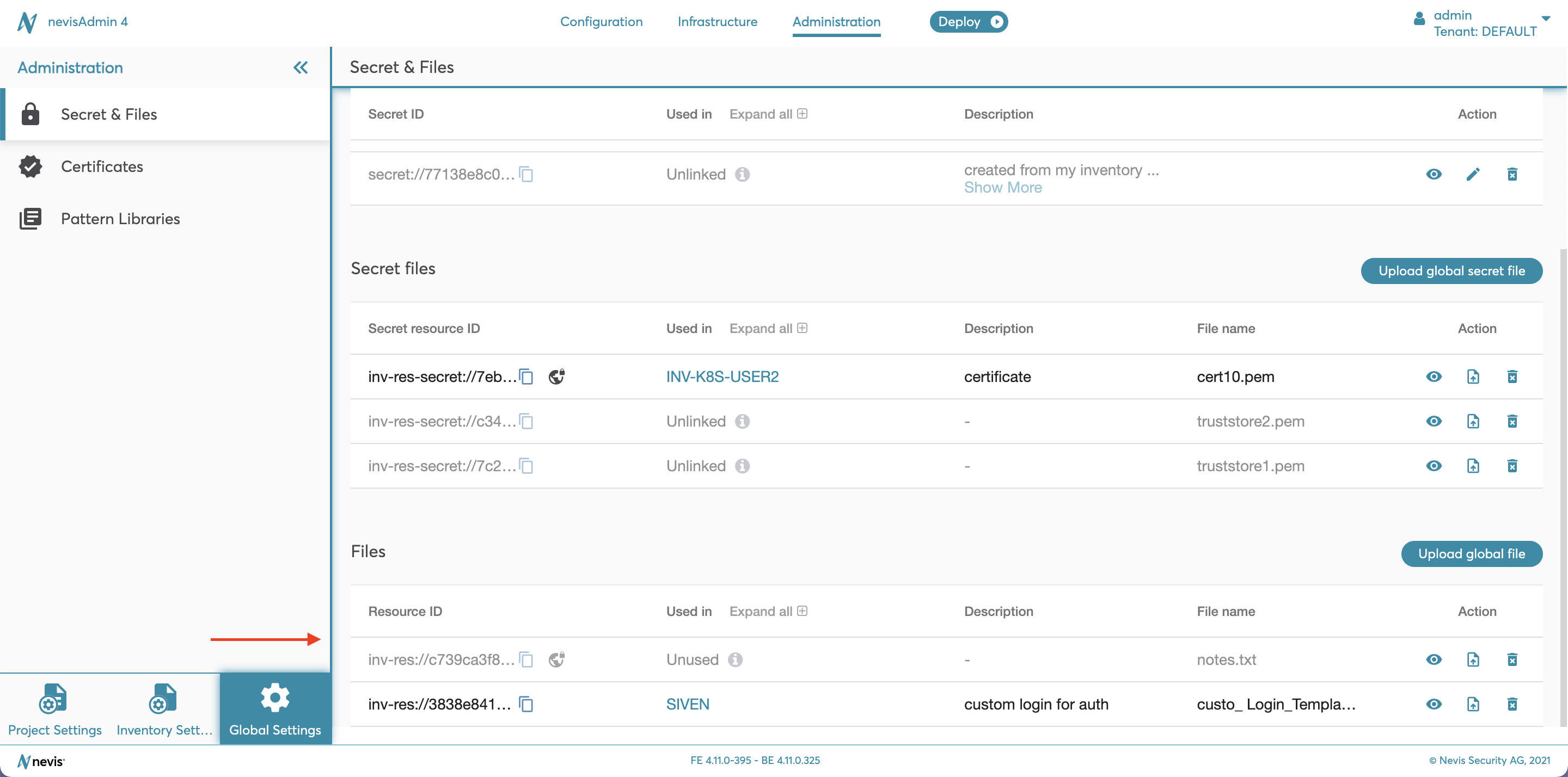Screen dimensions: 1568x777
Task: Open the INV-K8S-USER2 link
Action: click(x=722, y=377)
